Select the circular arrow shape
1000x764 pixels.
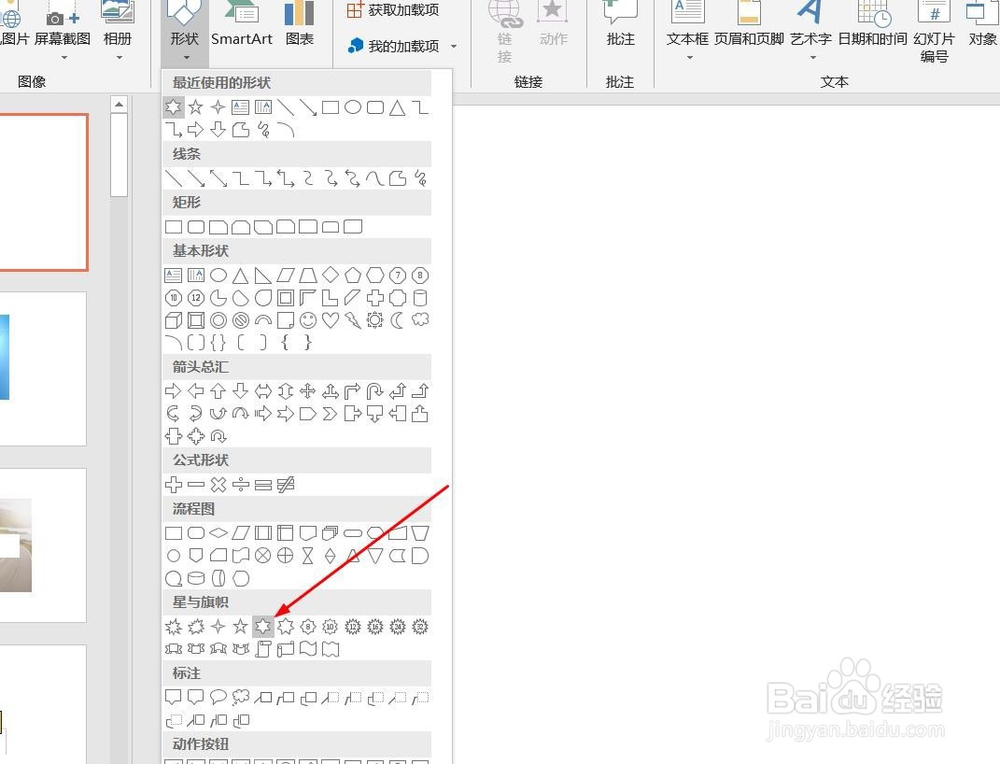coord(218,437)
